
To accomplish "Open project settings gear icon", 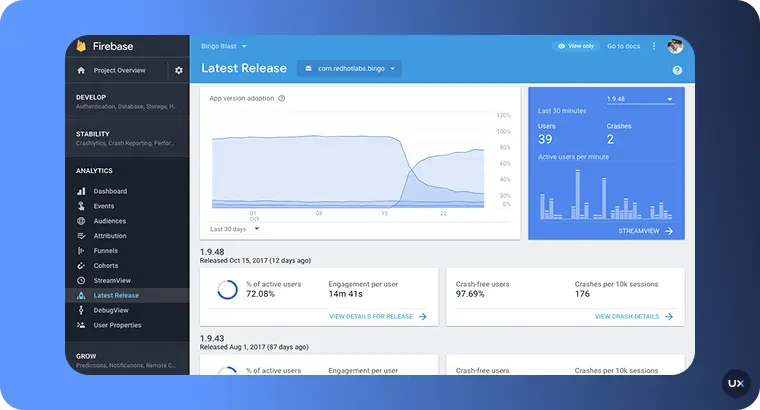I will point(179,70).
